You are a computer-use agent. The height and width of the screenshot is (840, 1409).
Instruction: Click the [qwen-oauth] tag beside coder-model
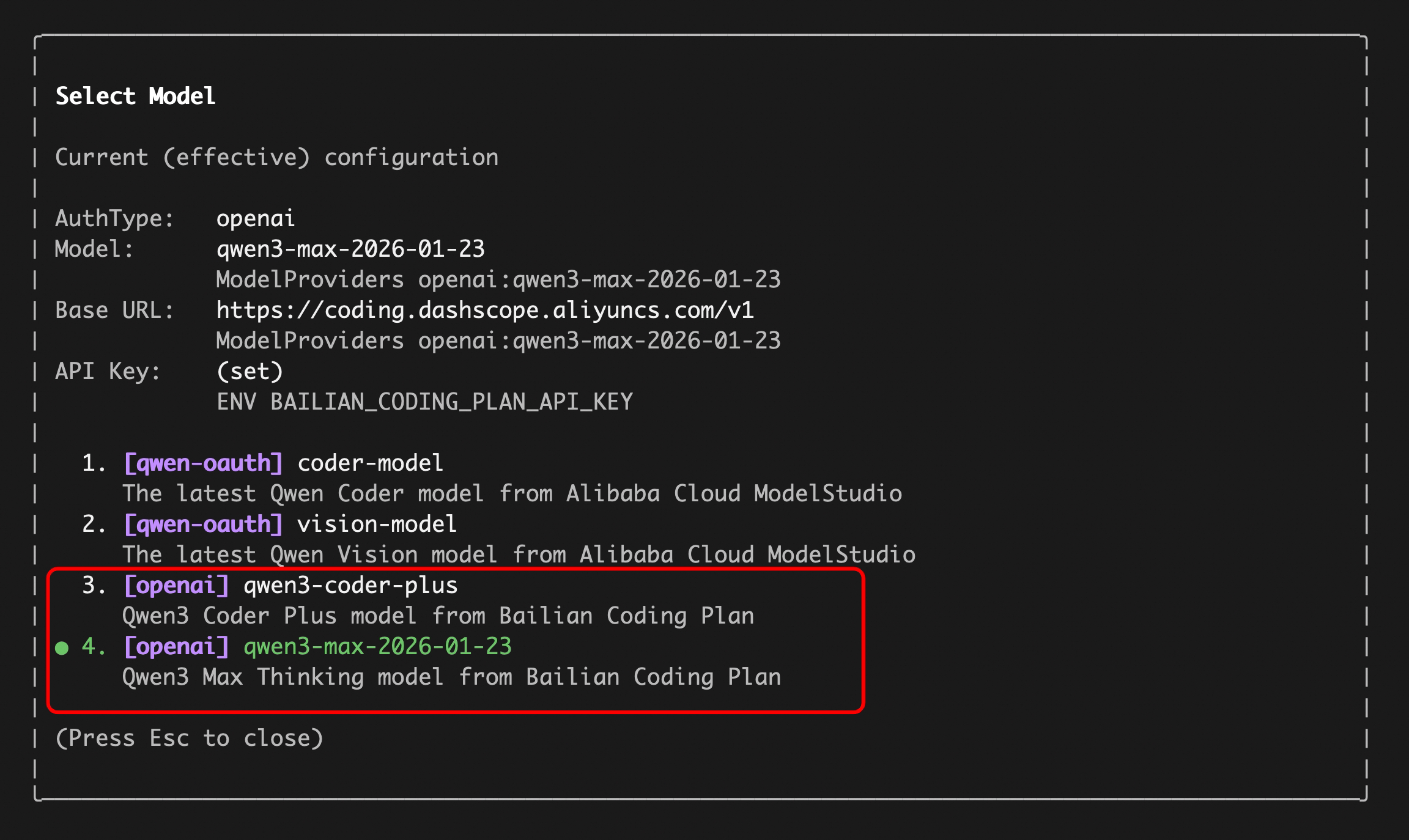(203, 463)
